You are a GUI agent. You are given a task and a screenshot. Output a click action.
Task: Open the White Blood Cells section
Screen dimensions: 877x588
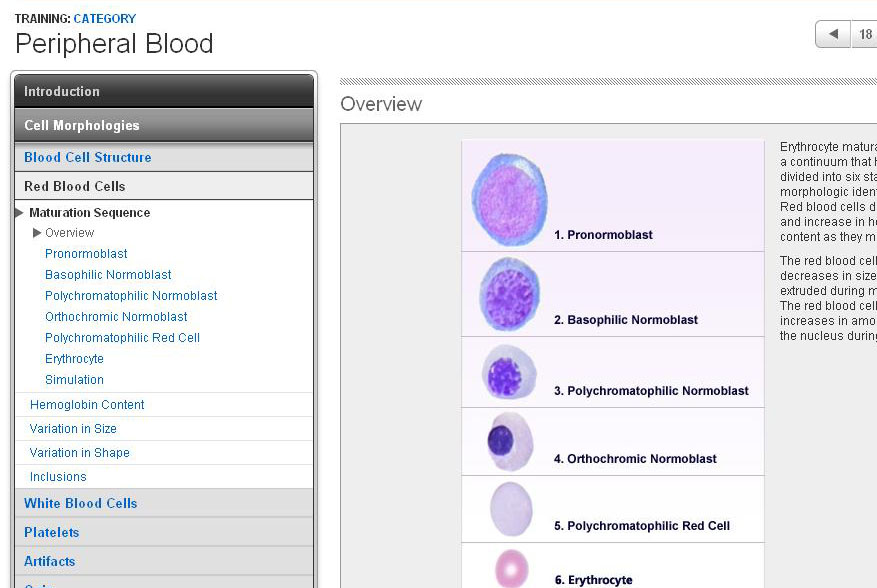(x=81, y=503)
